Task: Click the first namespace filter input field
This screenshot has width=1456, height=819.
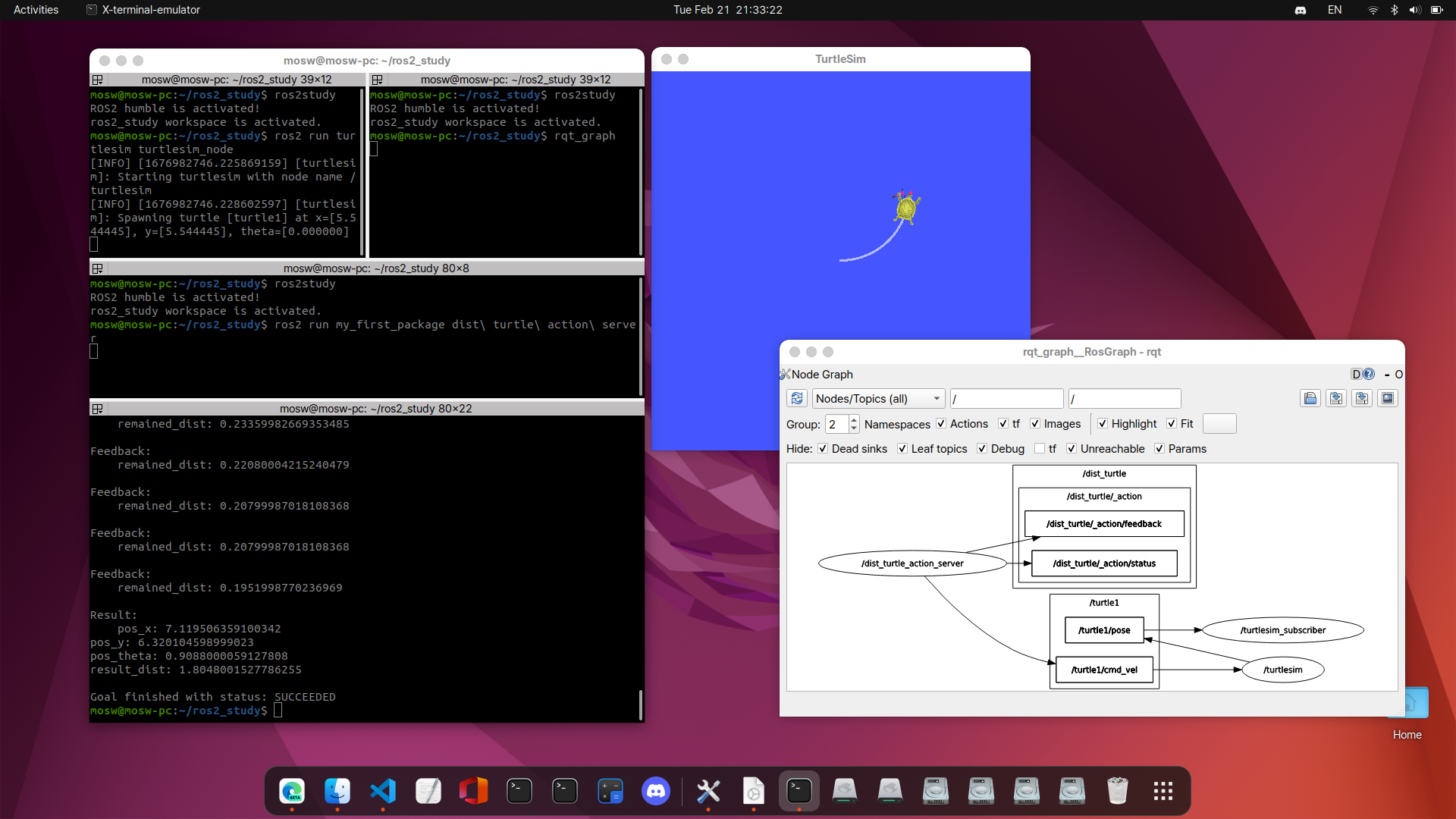Action: pyautogui.click(x=1006, y=399)
